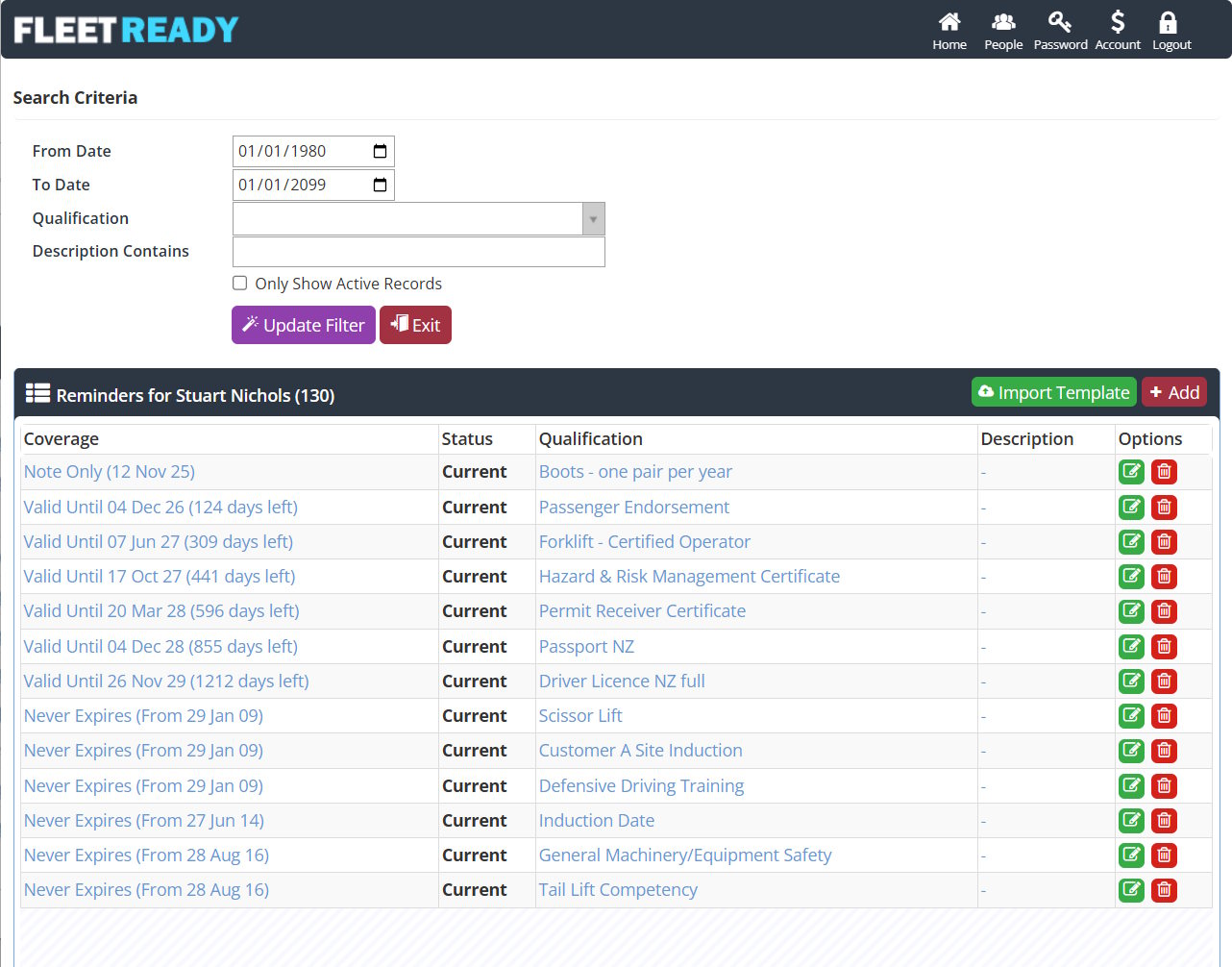The height and width of the screenshot is (967, 1232).
Task: Delete the Passenger Endorsement reminder
Action: pyautogui.click(x=1164, y=507)
